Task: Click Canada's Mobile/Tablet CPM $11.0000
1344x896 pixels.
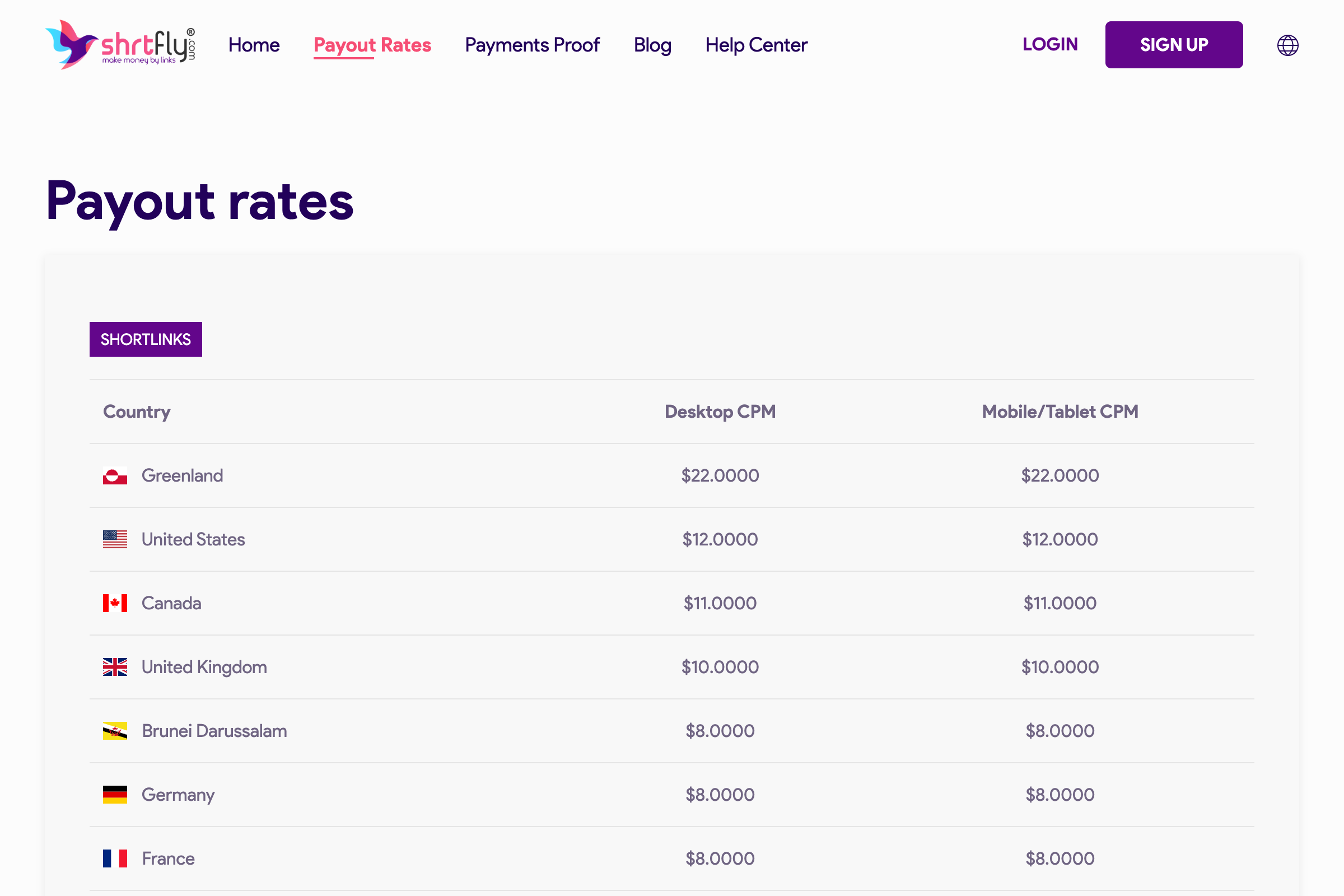Action: coord(1060,604)
